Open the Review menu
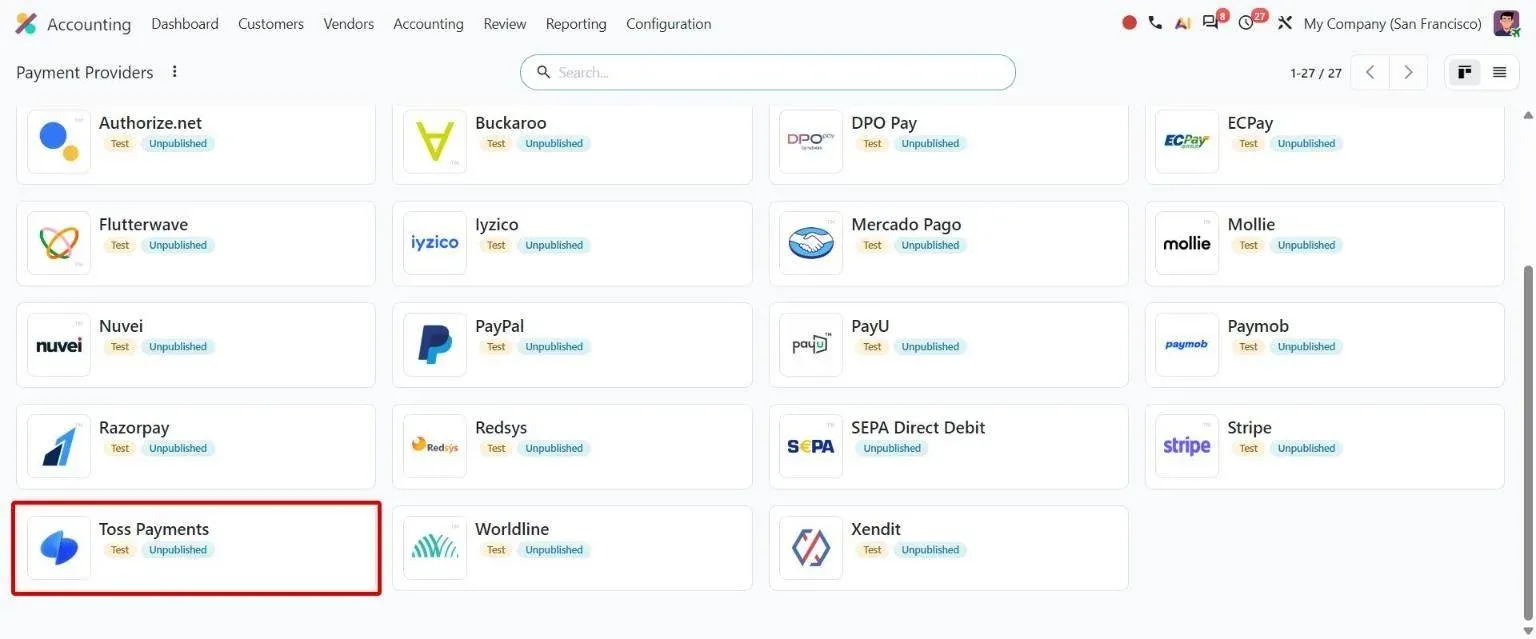Viewport: 1536px width, 639px height. [505, 23]
